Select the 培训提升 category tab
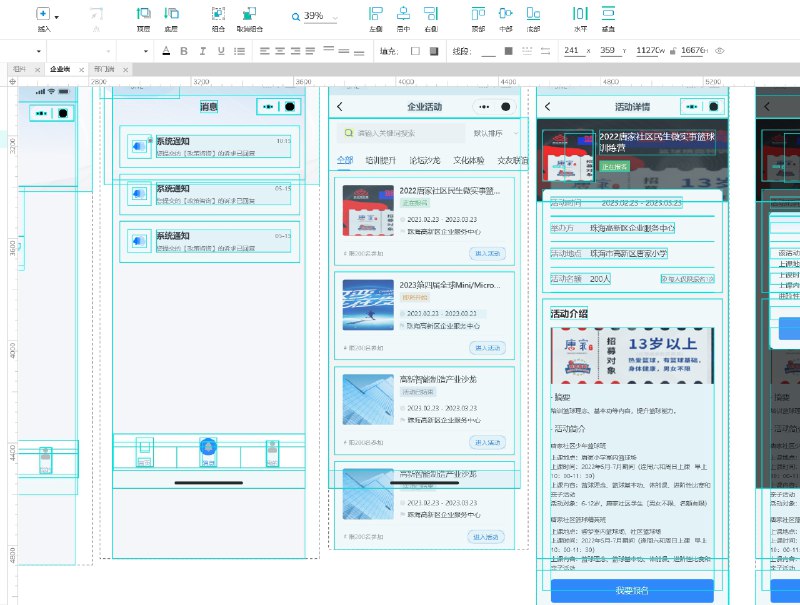This screenshot has width=800, height=605. pos(381,160)
